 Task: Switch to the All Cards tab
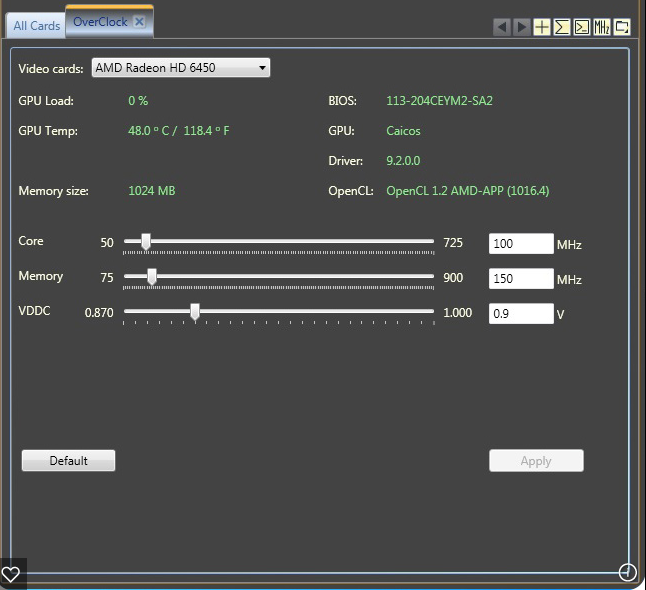point(36,26)
